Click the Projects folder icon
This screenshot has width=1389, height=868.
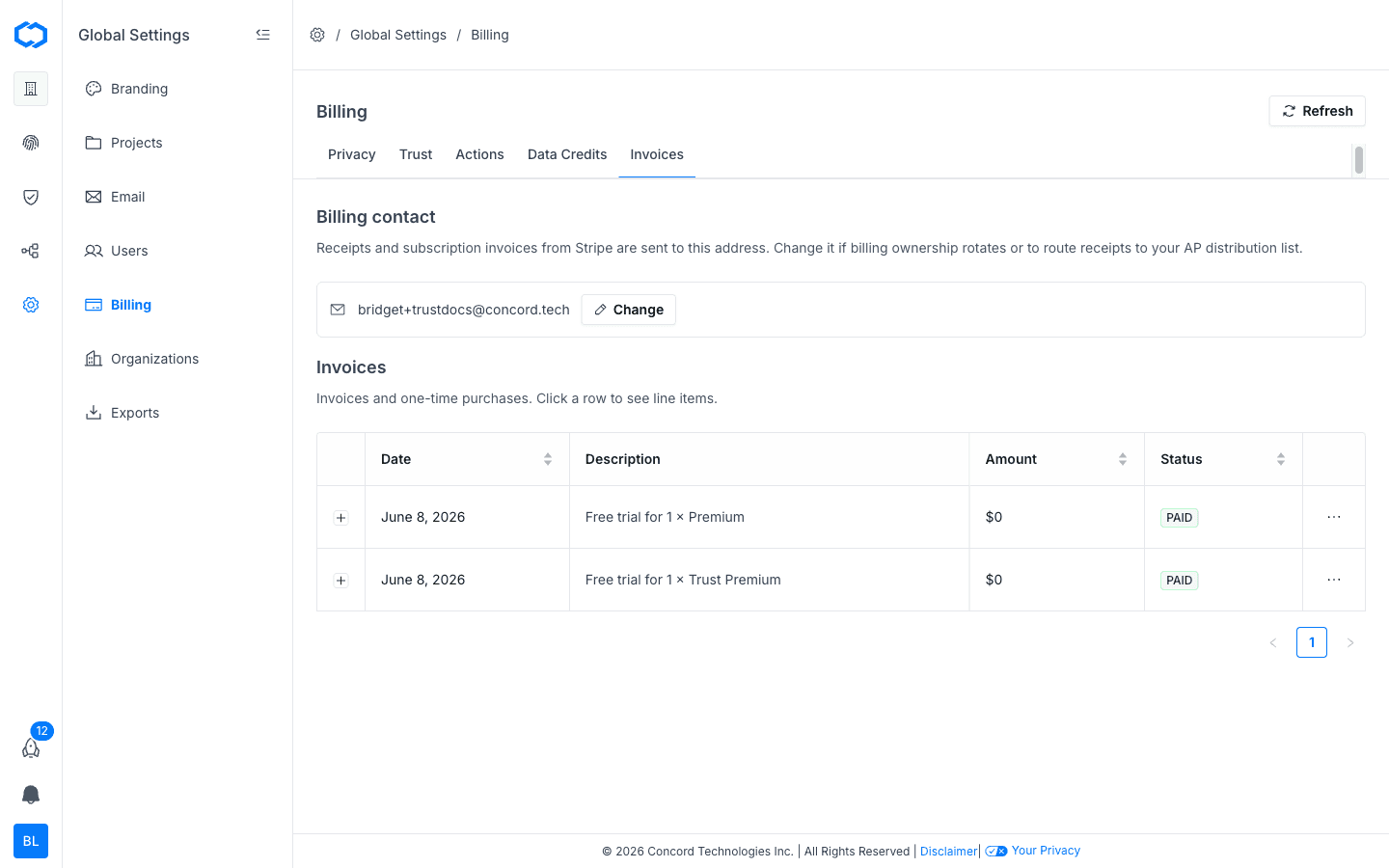[94, 143]
